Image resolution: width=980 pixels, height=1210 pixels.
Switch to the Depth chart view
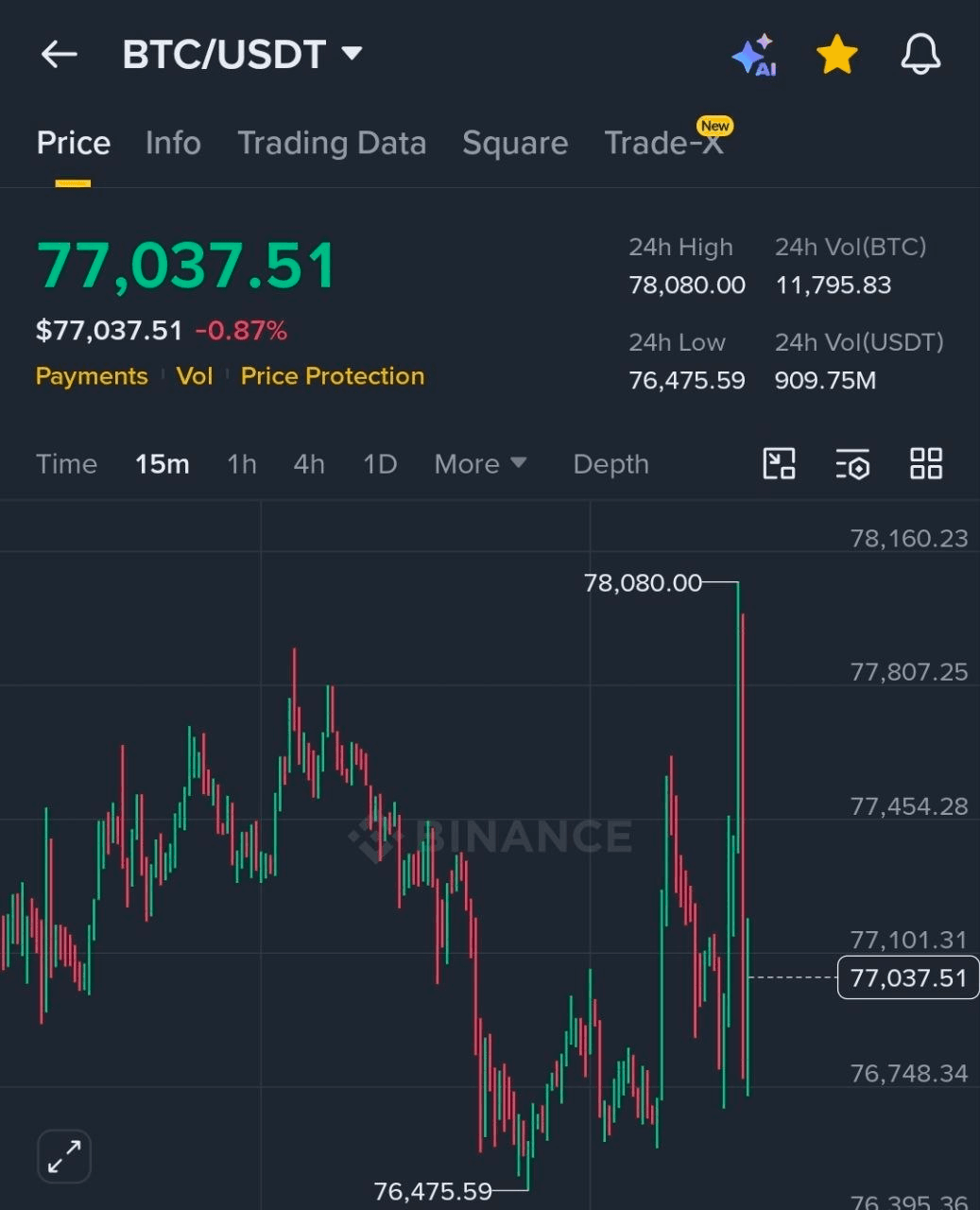[x=610, y=464]
